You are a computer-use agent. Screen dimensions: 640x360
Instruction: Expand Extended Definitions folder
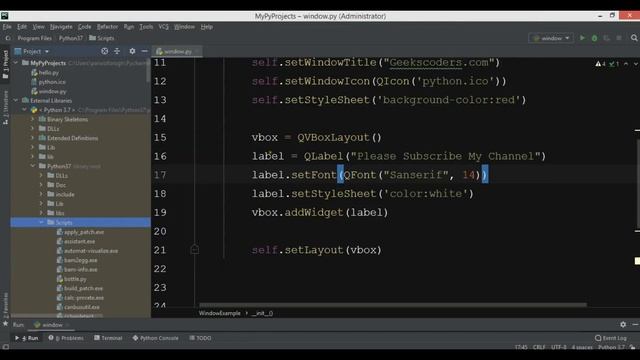33,138
